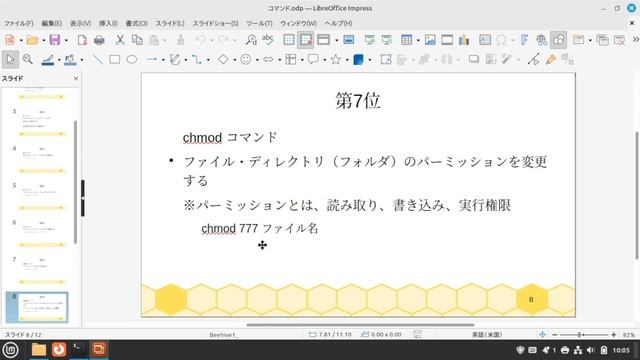Image resolution: width=640 pixels, height=360 pixels.
Task: Select the Connectors tool
Action: pyautogui.click(x=197, y=60)
